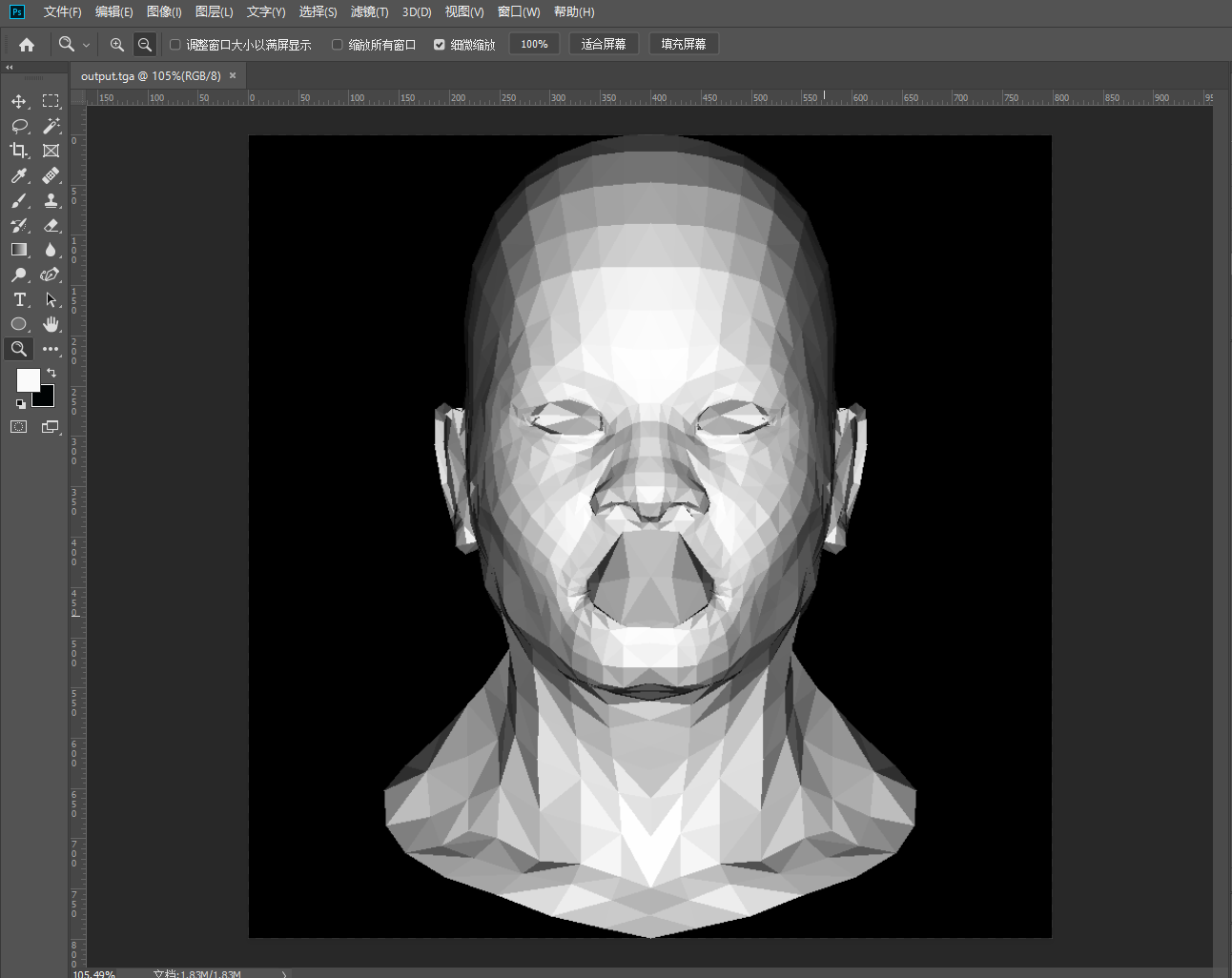Enable 缩放所有窗口 checkbox
The width and height of the screenshot is (1232, 978).
tap(338, 45)
